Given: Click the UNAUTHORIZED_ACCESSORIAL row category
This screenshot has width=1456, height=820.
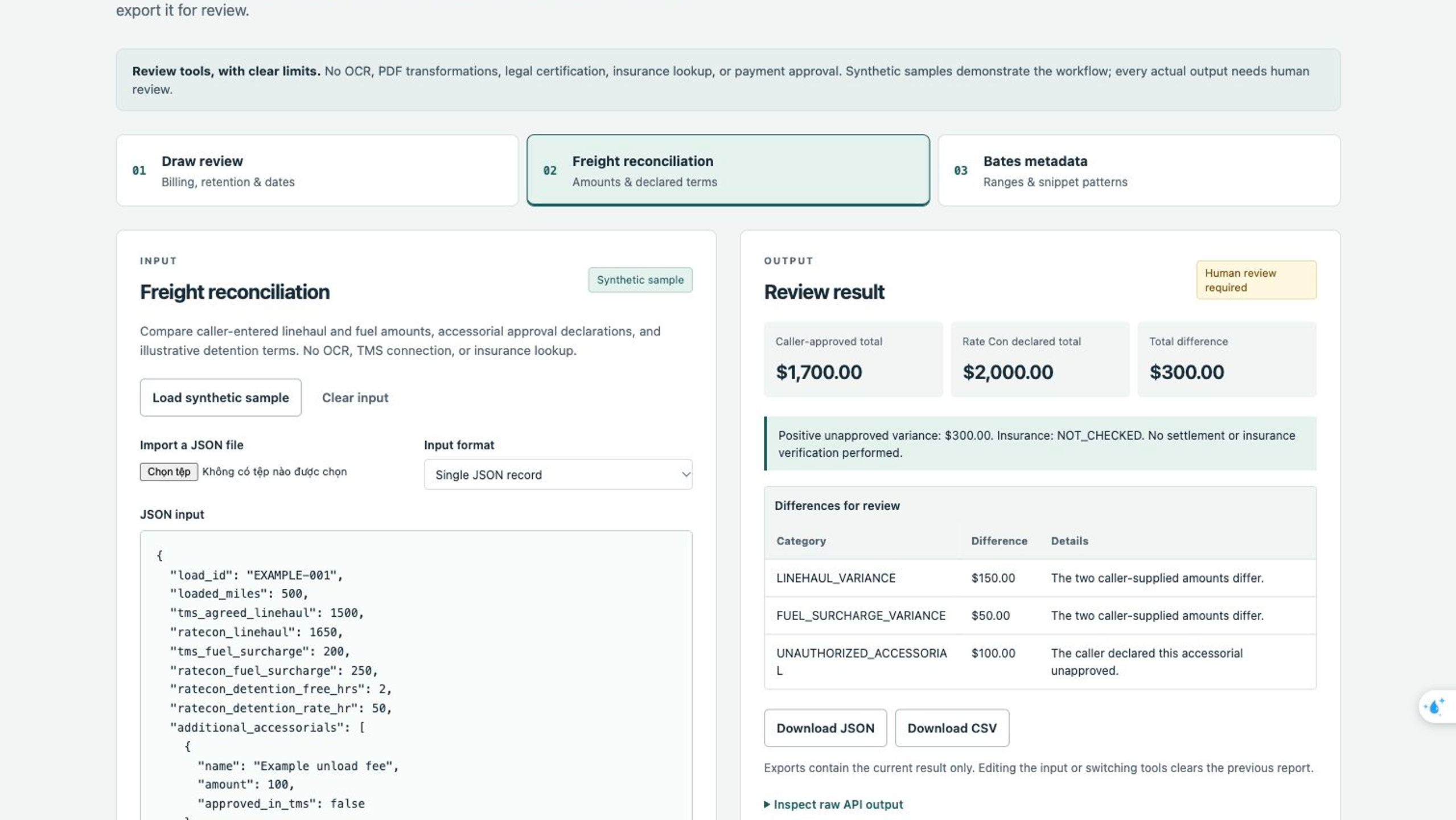Looking at the screenshot, I should [x=861, y=662].
